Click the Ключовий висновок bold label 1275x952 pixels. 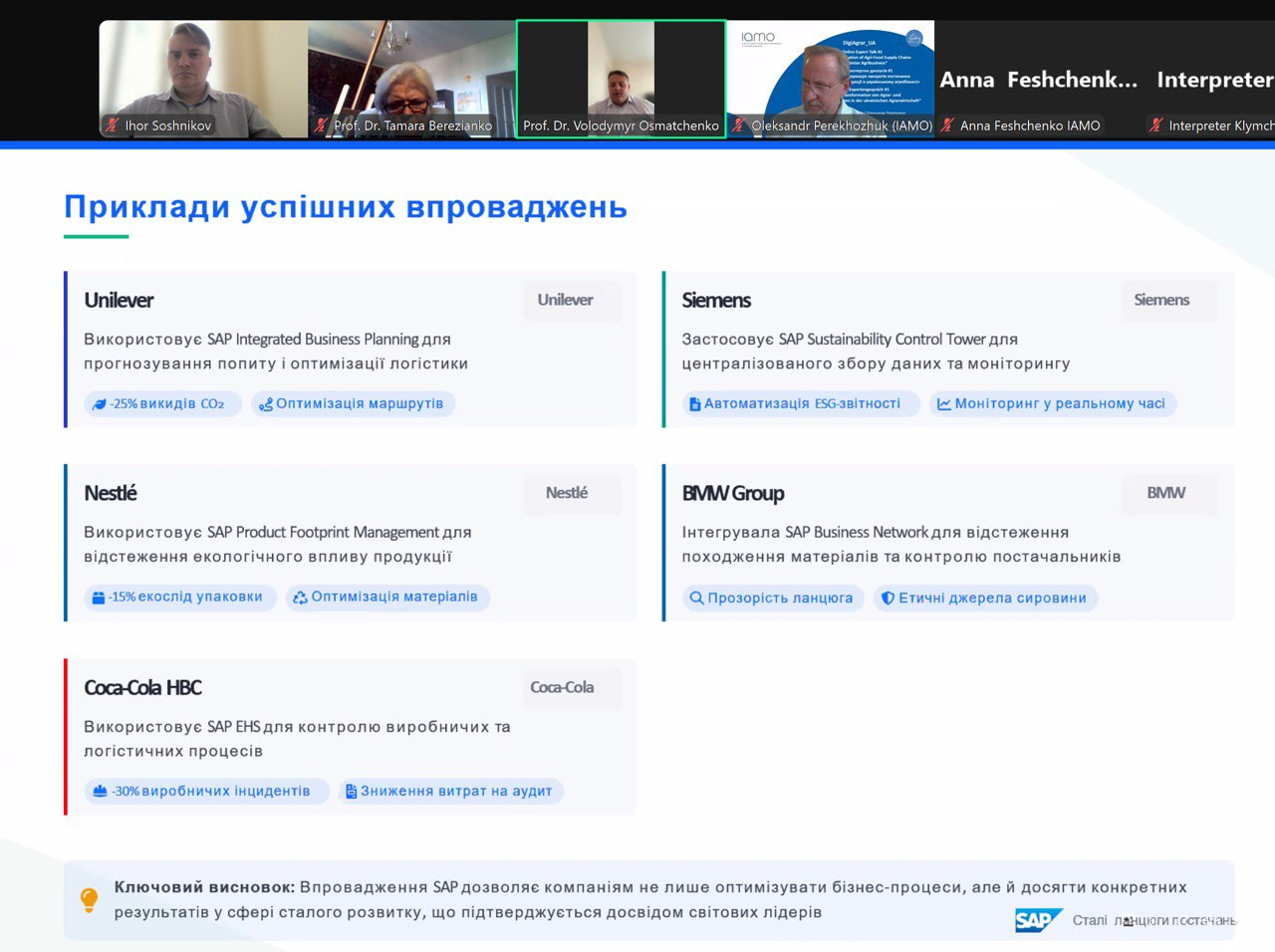[x=204, y=887]
